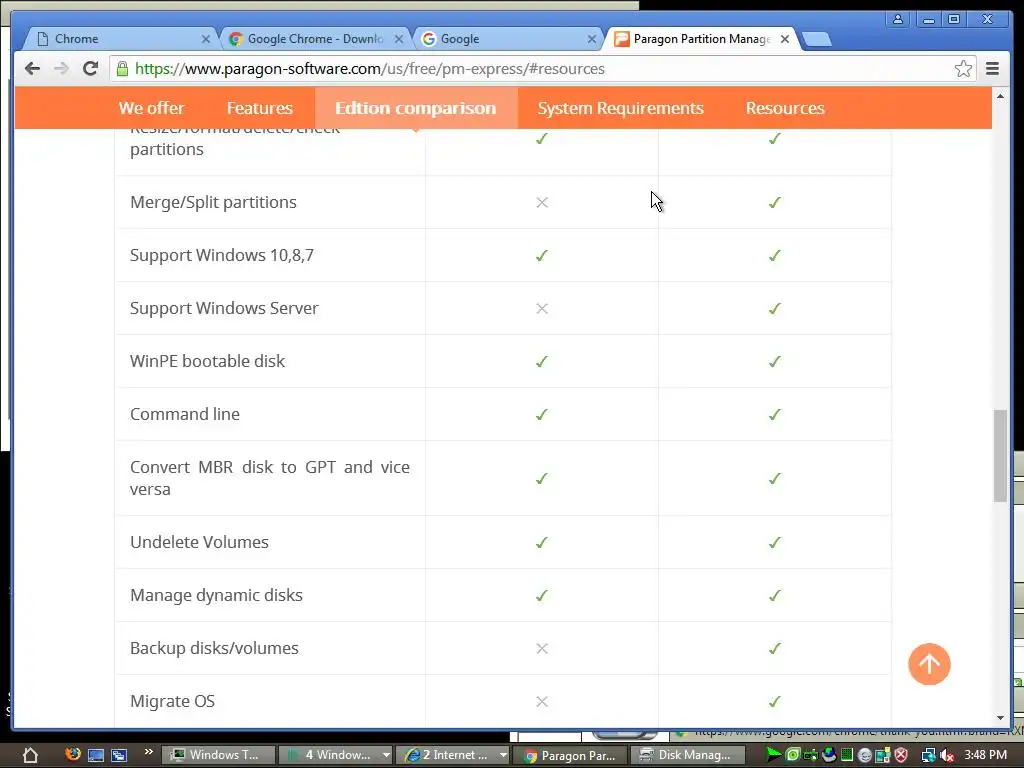The image size is (1024, 768).
Task: Reload the Paragon page
Action: [90, 69]
